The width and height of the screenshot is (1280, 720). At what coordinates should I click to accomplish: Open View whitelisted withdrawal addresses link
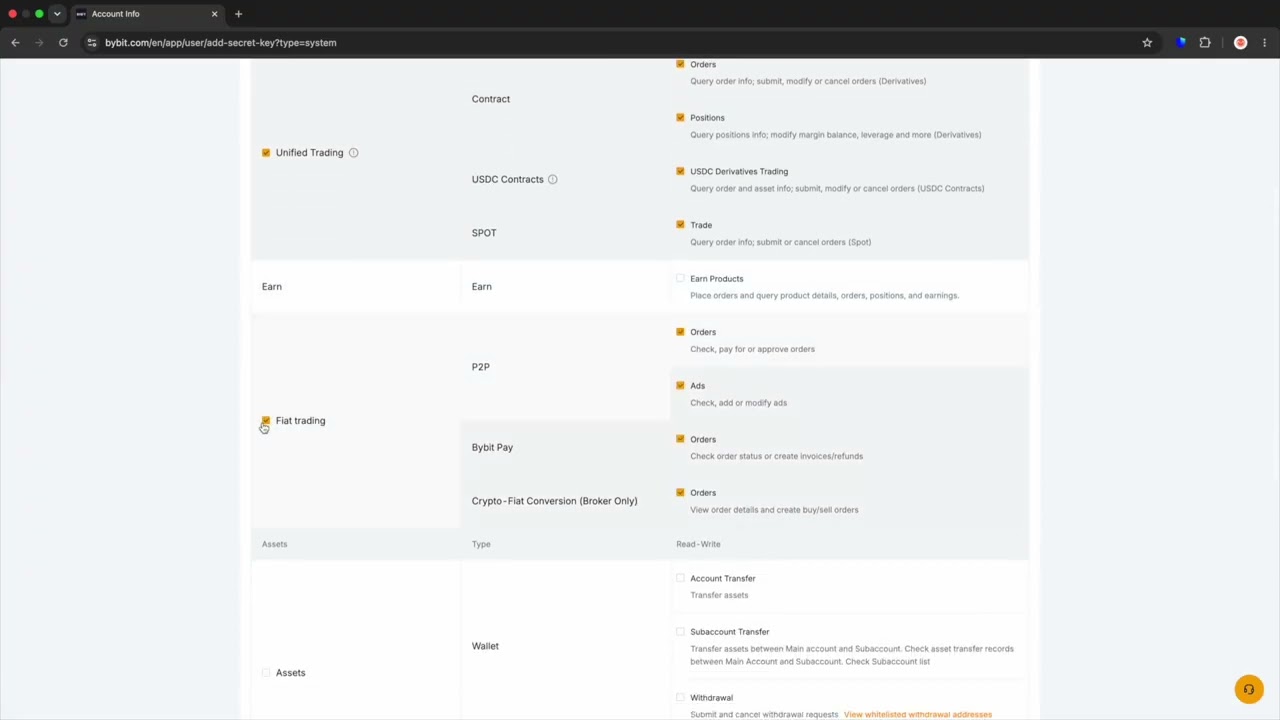[x=918, y=714]
